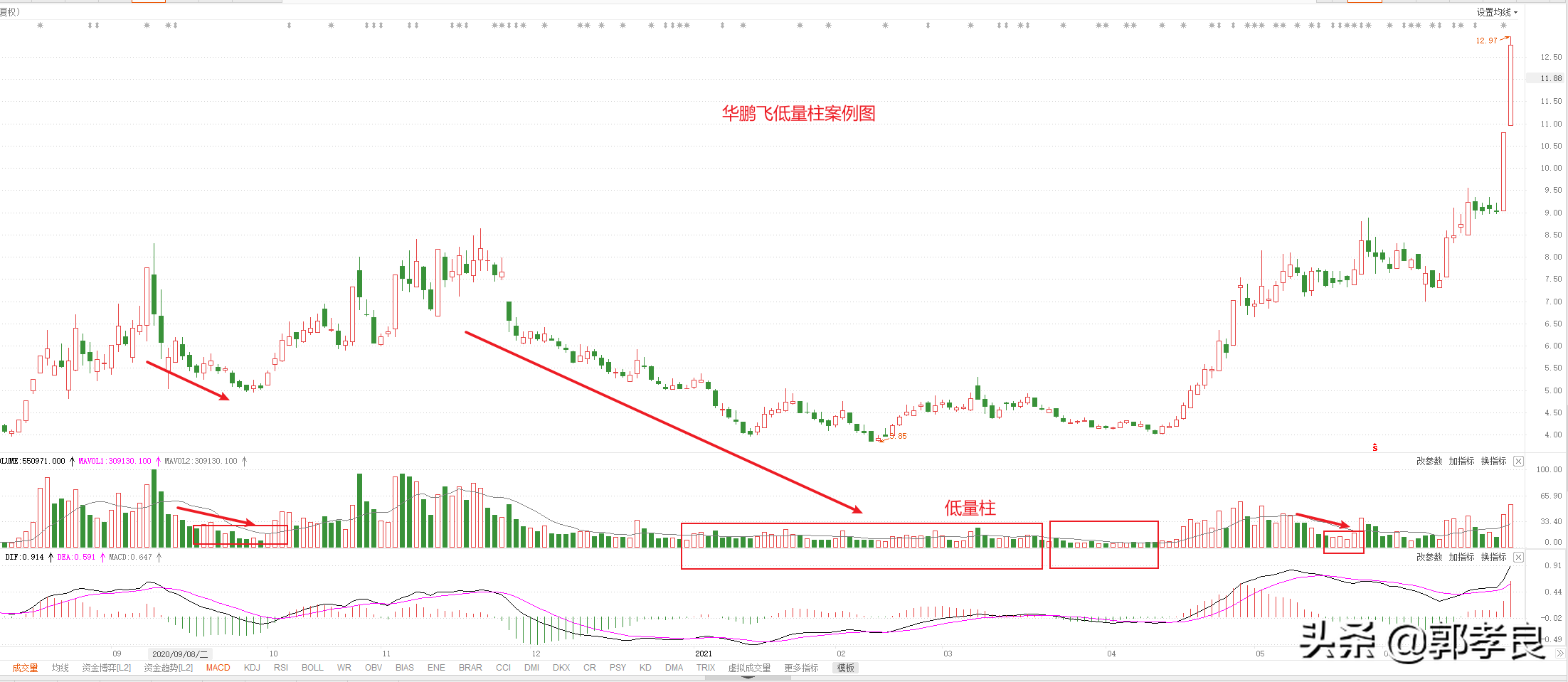Click the 3.85 low price marker

[899, 437]
